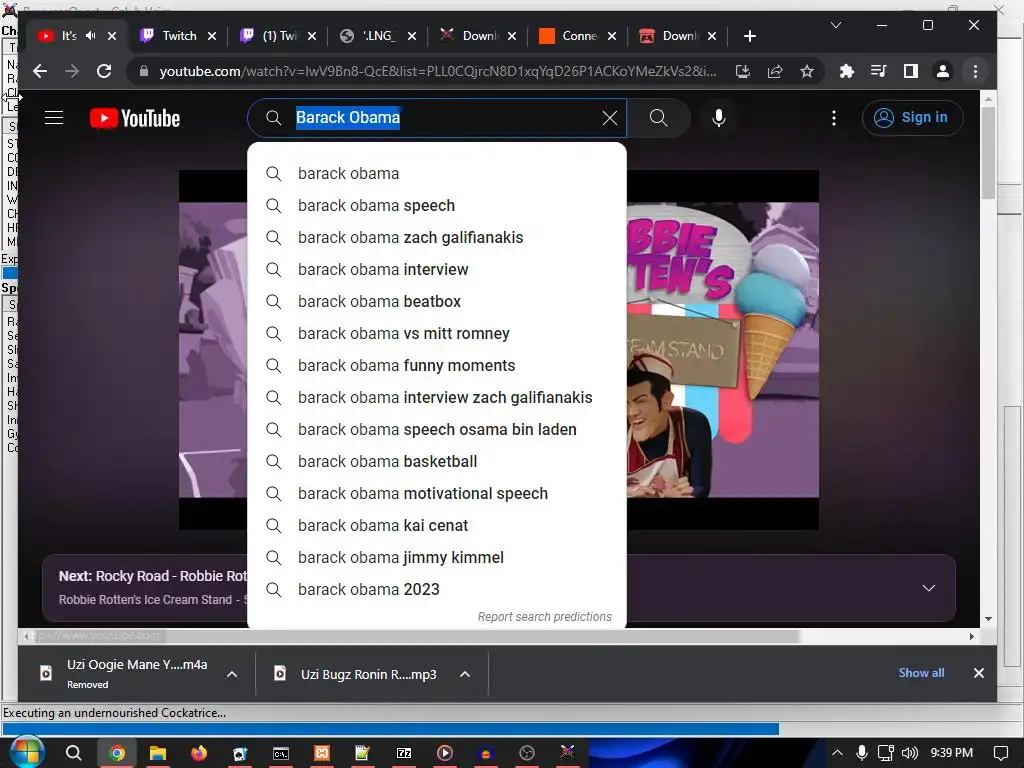Viewport: 1024px width, 768px height.
Task: Click the YouTube URL in address bar
Action: [x=438, y=71]
